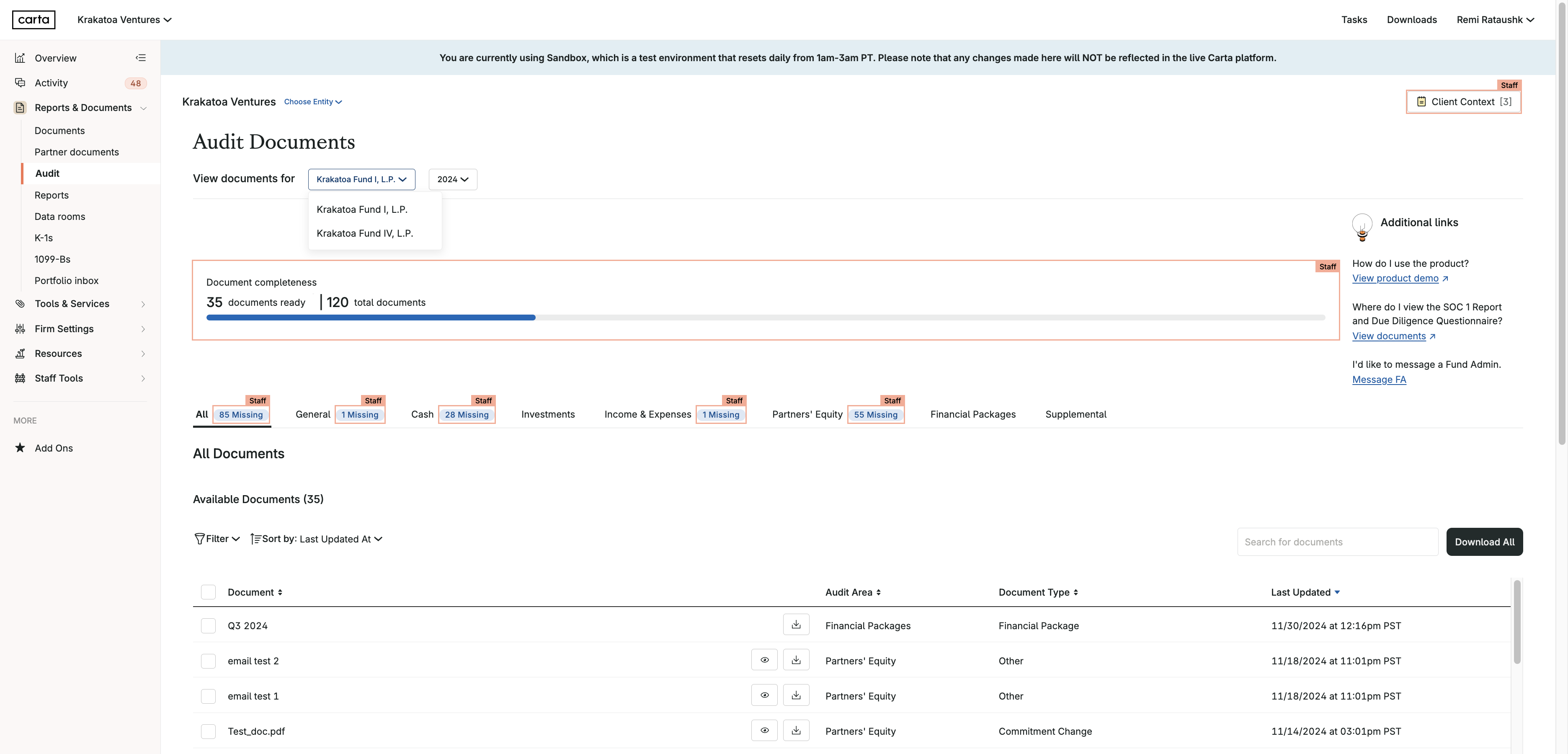Click the document completeness progress bar
This screenshot has width=1568, height=754.
pos(766,318)
